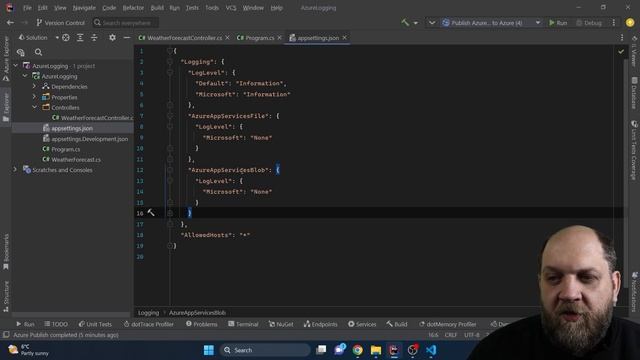Hide the solution explorer panel
This screenshot has width=640, height=360.
(127, 38)
